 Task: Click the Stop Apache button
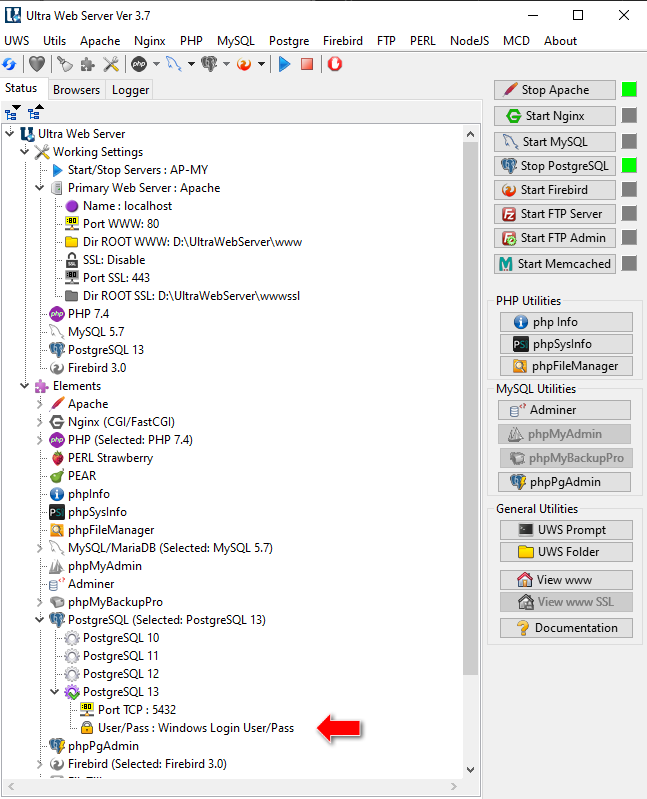(555, 90)
